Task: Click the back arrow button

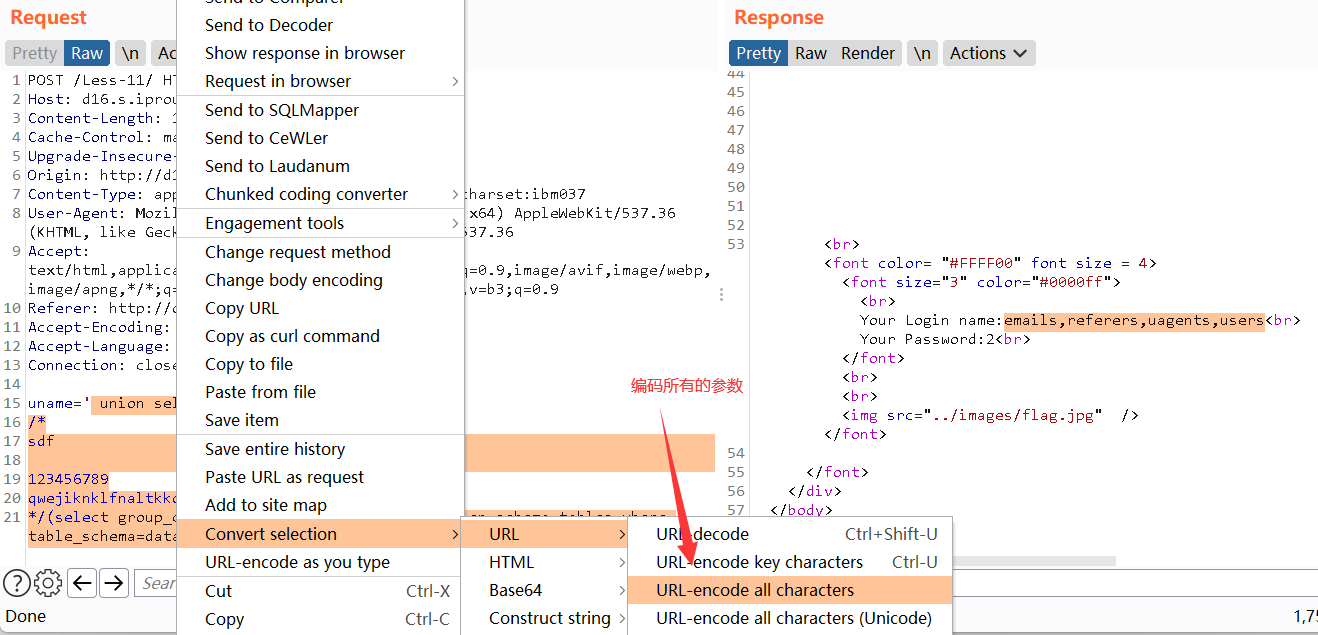Action: 82,583
